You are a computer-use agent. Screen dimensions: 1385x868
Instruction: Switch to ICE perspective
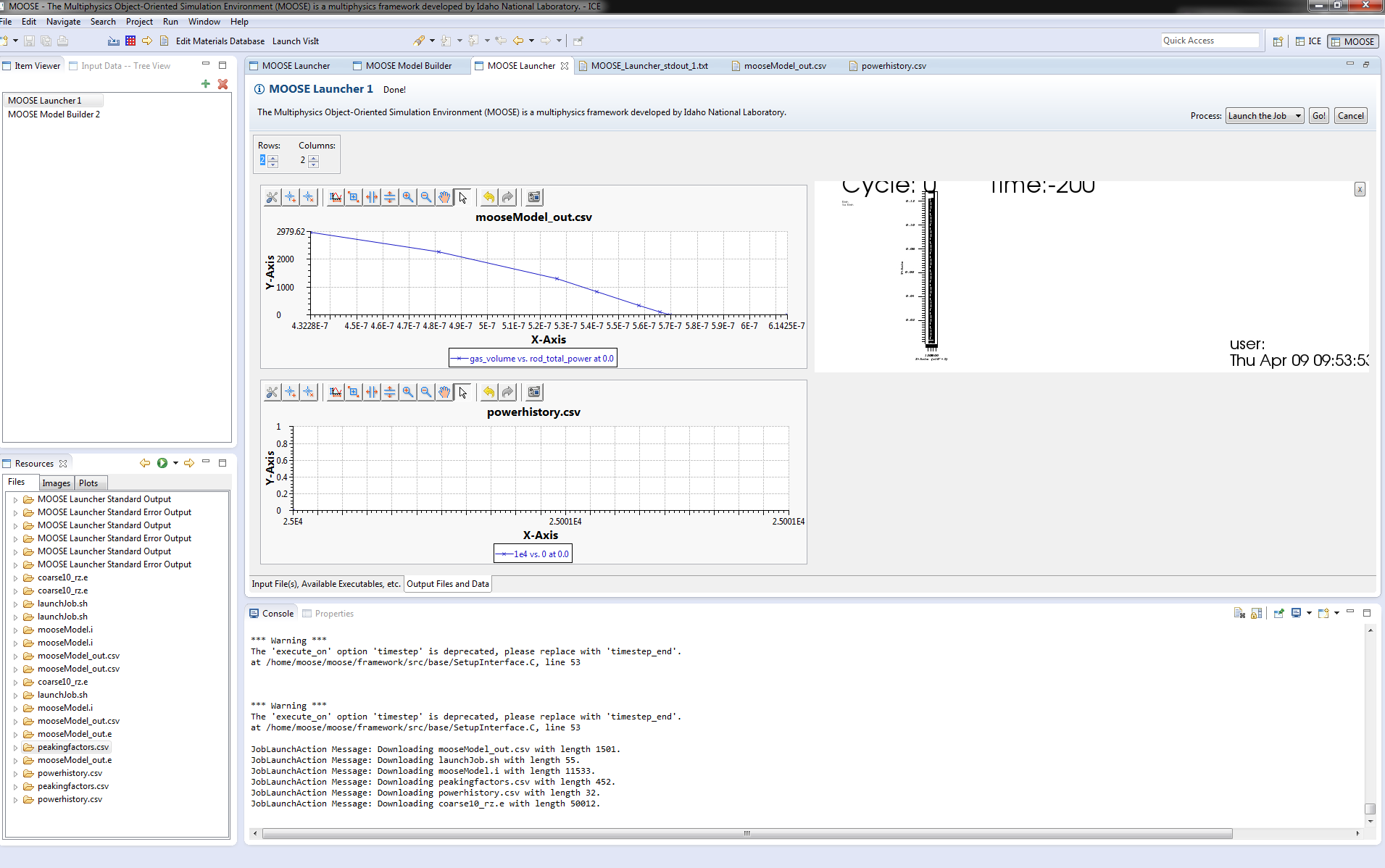[x=1309, y=41]
